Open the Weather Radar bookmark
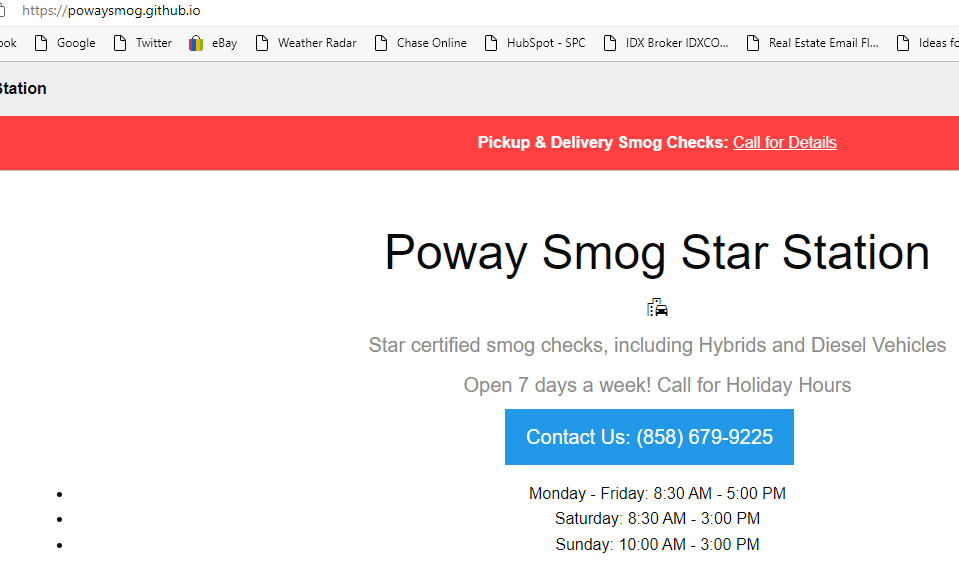The image size is (959, 579). 306,43
